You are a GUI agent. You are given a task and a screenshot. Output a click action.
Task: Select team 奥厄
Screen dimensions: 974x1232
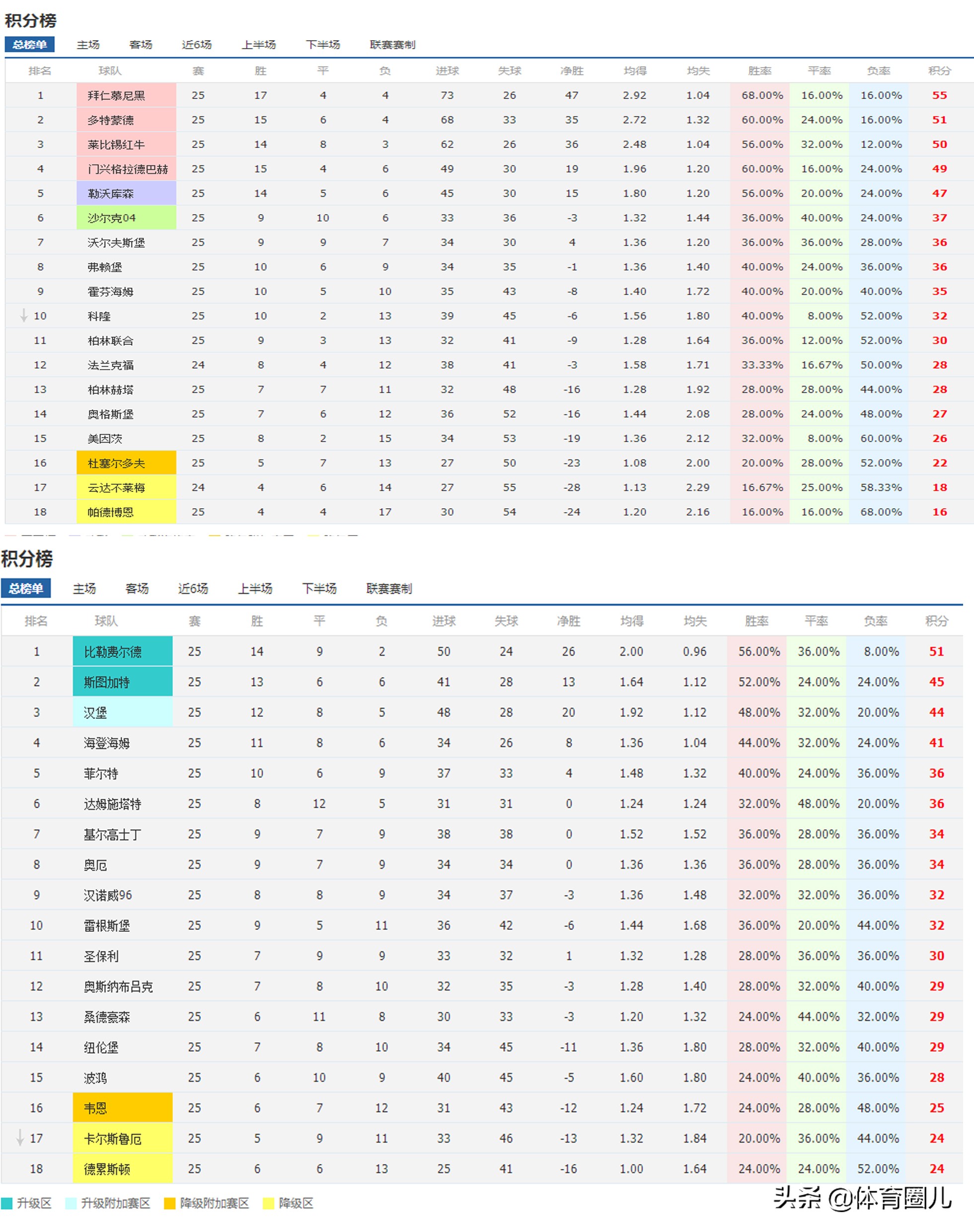point(95,865)
